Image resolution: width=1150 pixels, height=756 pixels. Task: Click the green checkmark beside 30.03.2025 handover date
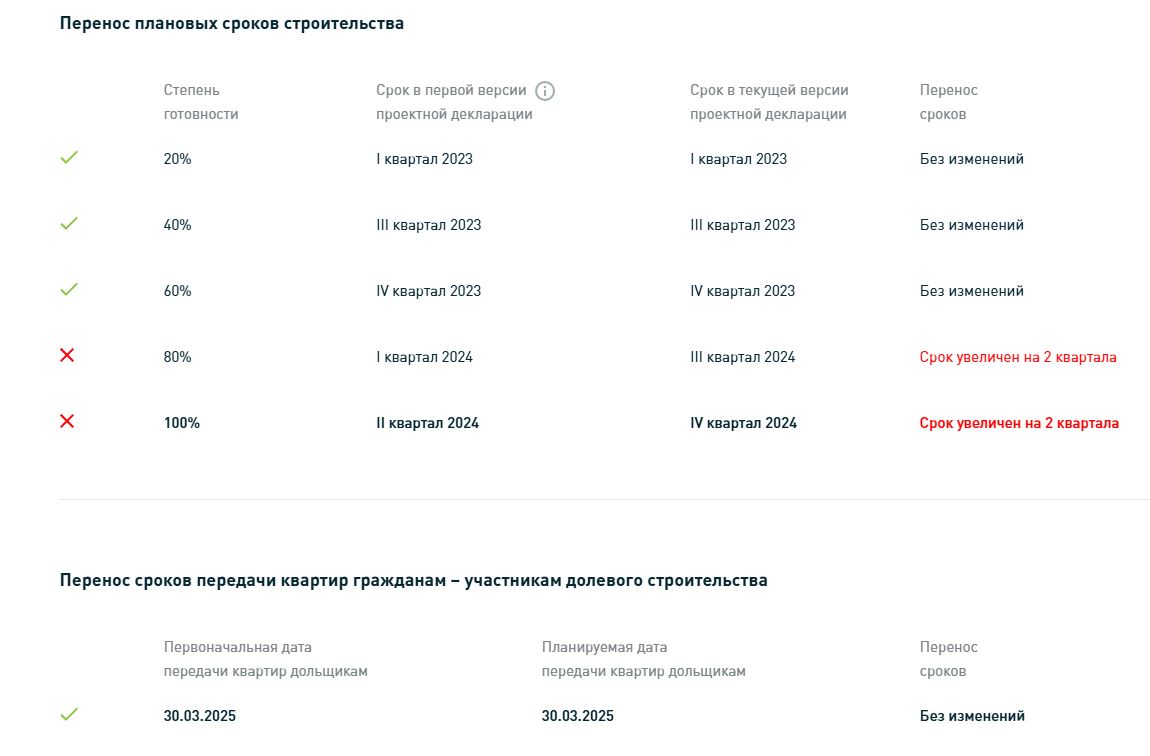click(69, 714)
